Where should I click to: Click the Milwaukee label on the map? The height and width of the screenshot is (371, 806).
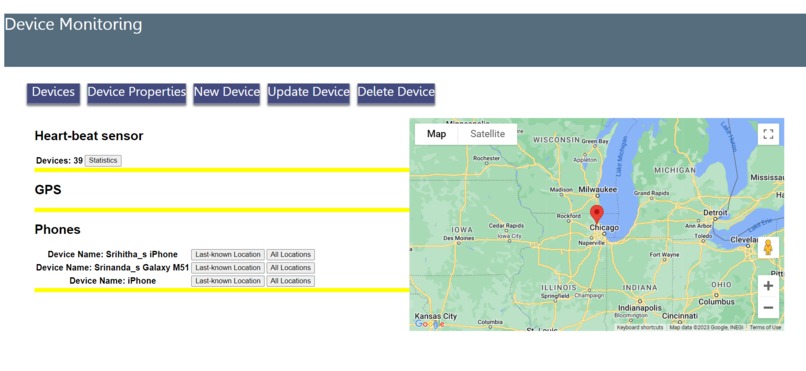[598, 189]
